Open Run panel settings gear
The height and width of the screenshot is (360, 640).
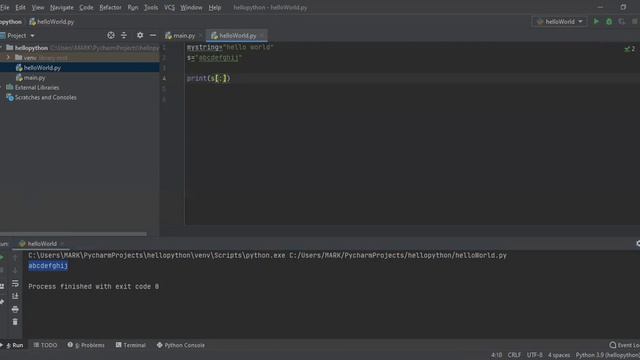point(638,243)
